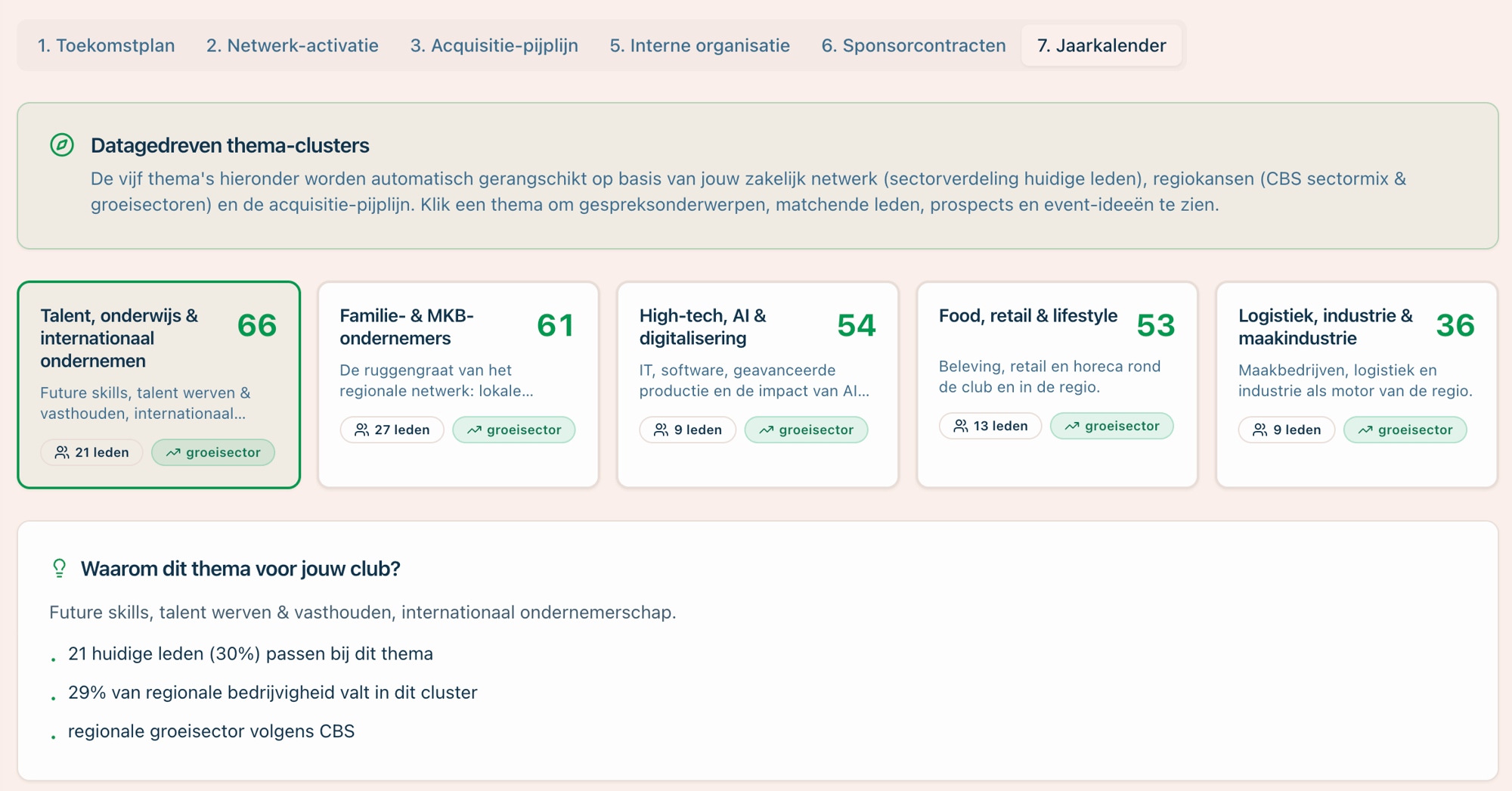Viewport: 1512px width, 791px height.
Task: Click people icon in 27 leden badge
Action: click(361, 430)
